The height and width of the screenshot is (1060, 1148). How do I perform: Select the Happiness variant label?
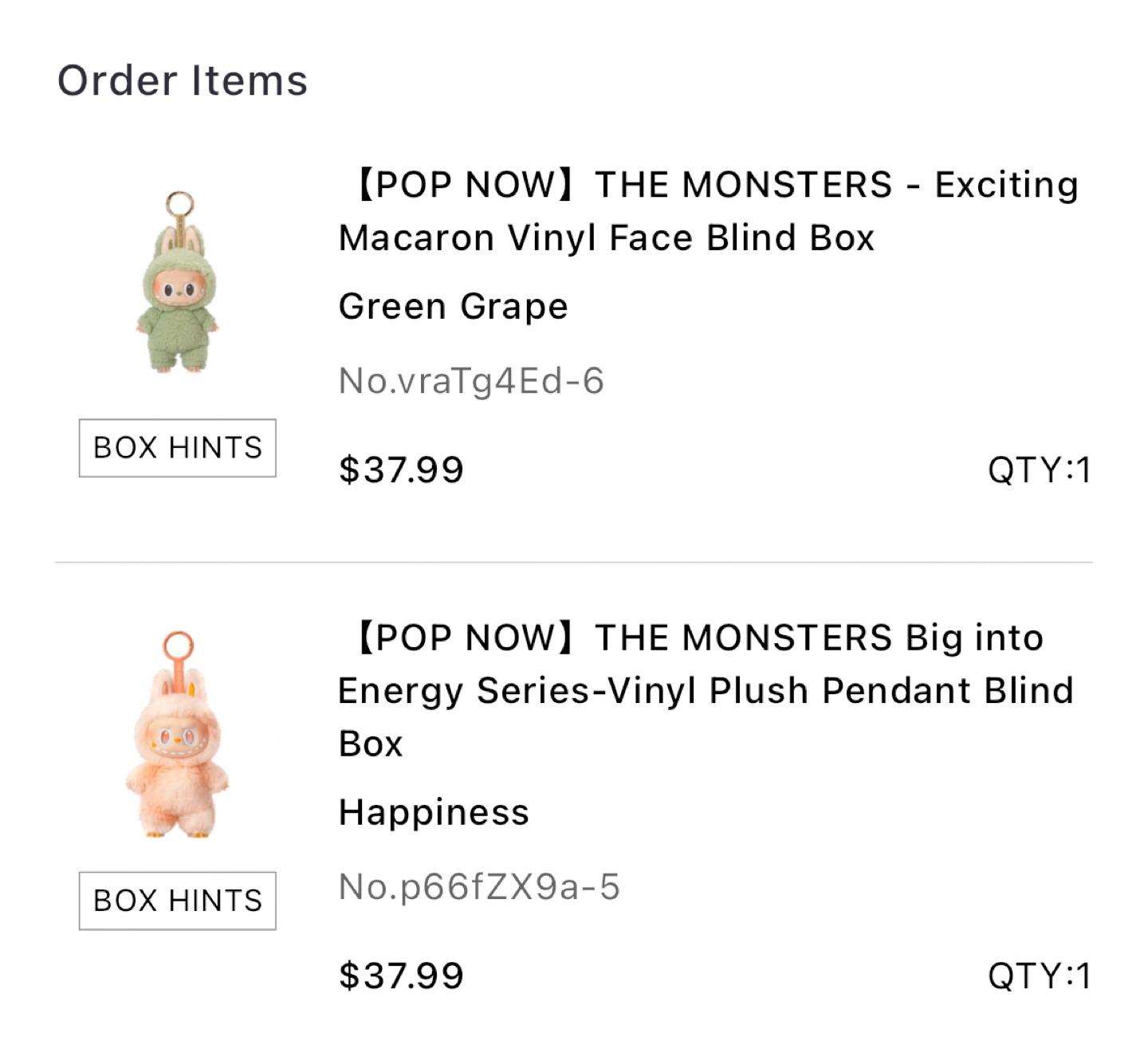(x=434, y=813)
